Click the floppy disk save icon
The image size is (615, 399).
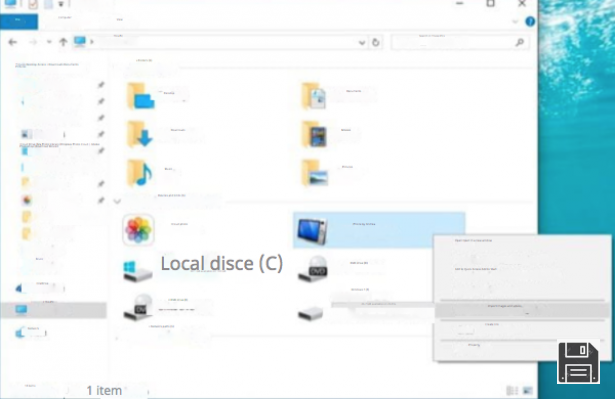[579, 363]
